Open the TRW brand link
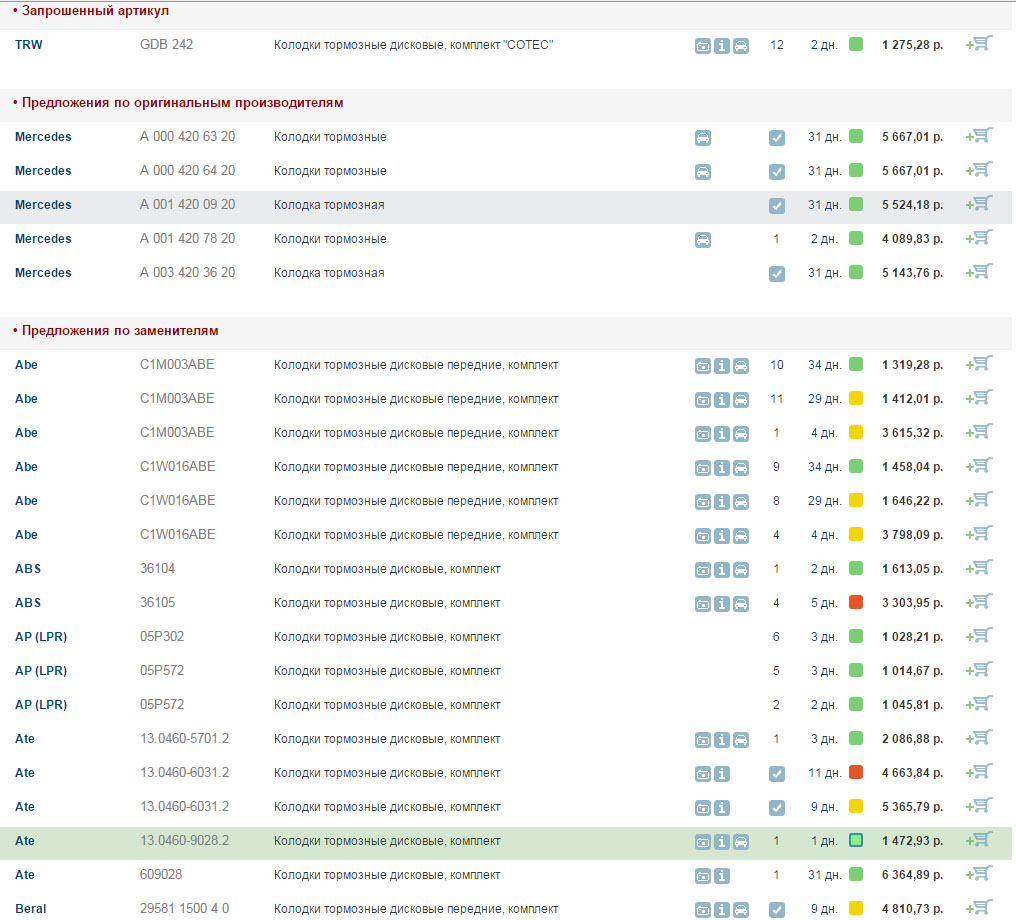Screen dimensions: 1016x920 29,45
